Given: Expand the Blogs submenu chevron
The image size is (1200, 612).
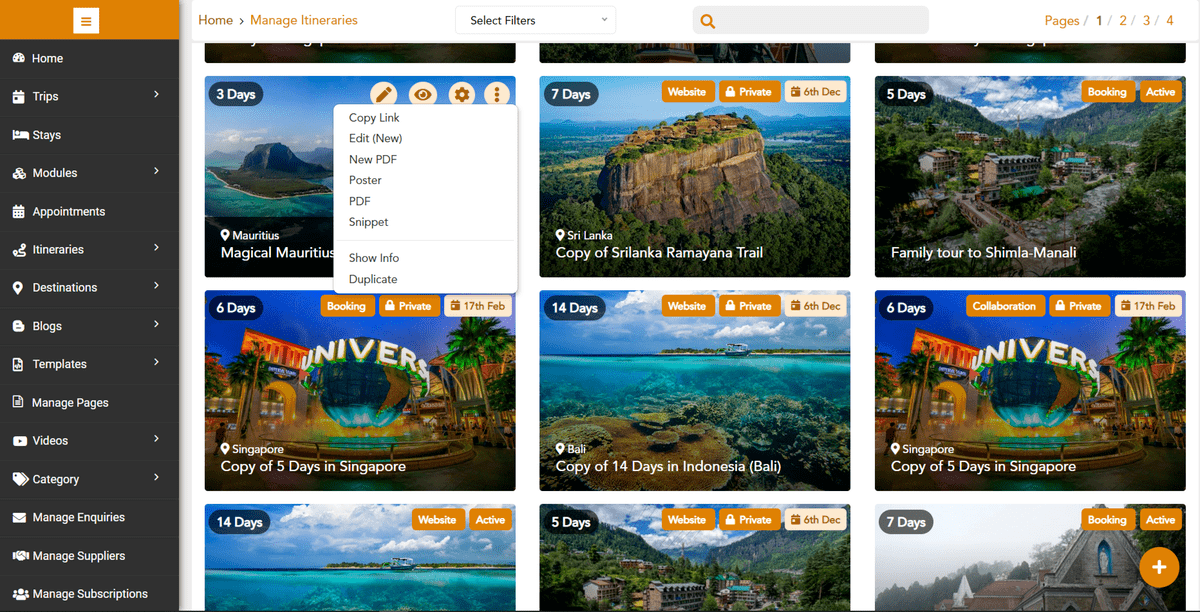Looking at the screenshot, I should click(x=157, y=324).
